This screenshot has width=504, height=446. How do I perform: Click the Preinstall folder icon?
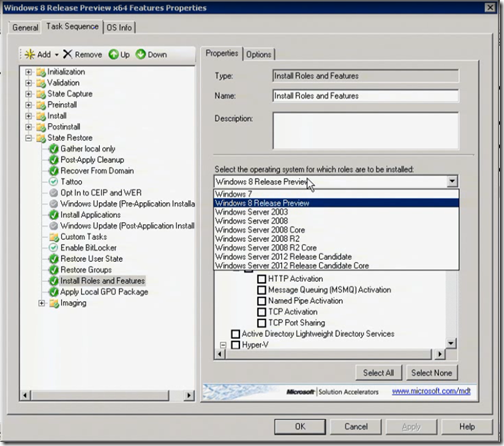[41, 105]
